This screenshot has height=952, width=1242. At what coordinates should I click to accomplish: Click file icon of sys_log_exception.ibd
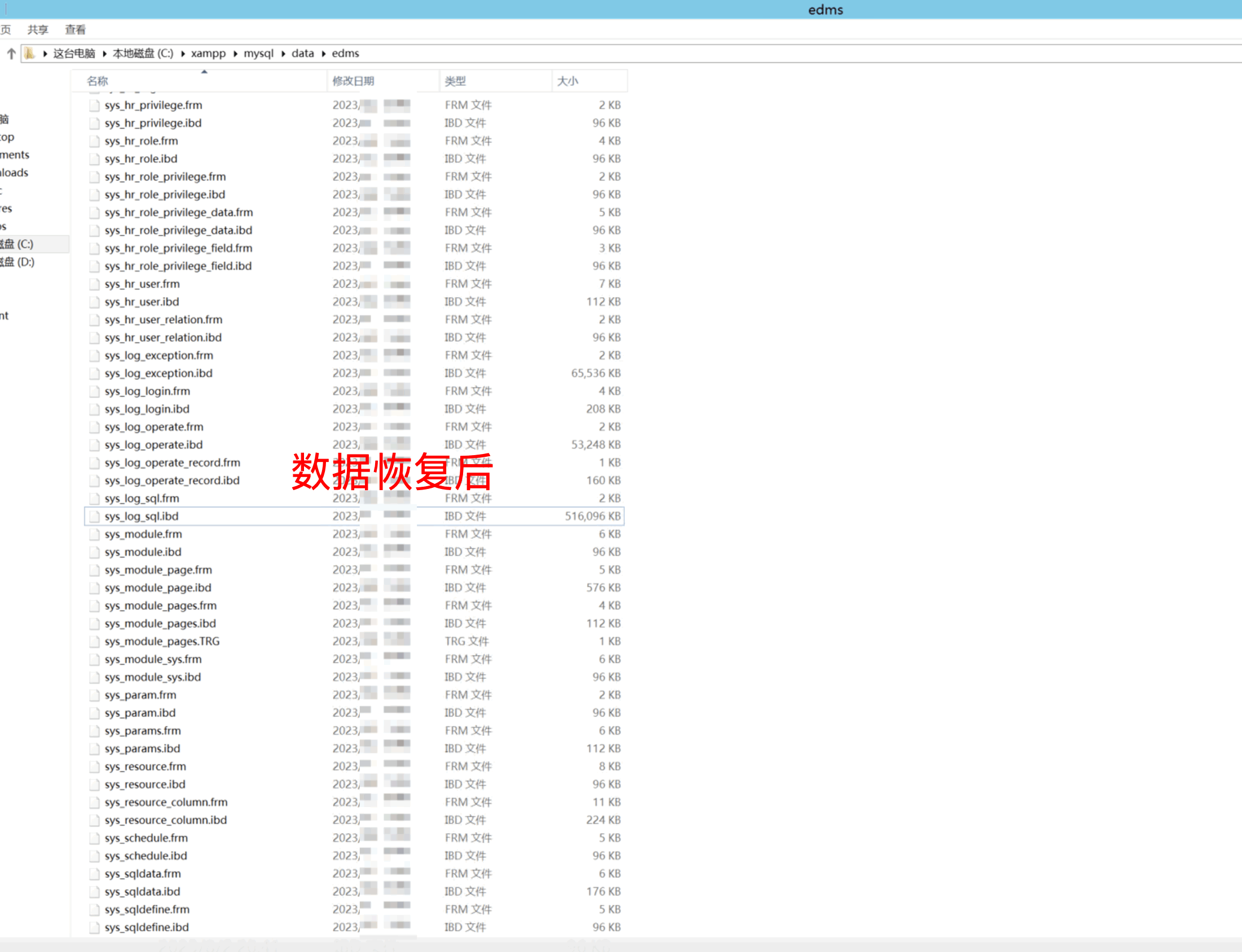[x=94, y=373]
